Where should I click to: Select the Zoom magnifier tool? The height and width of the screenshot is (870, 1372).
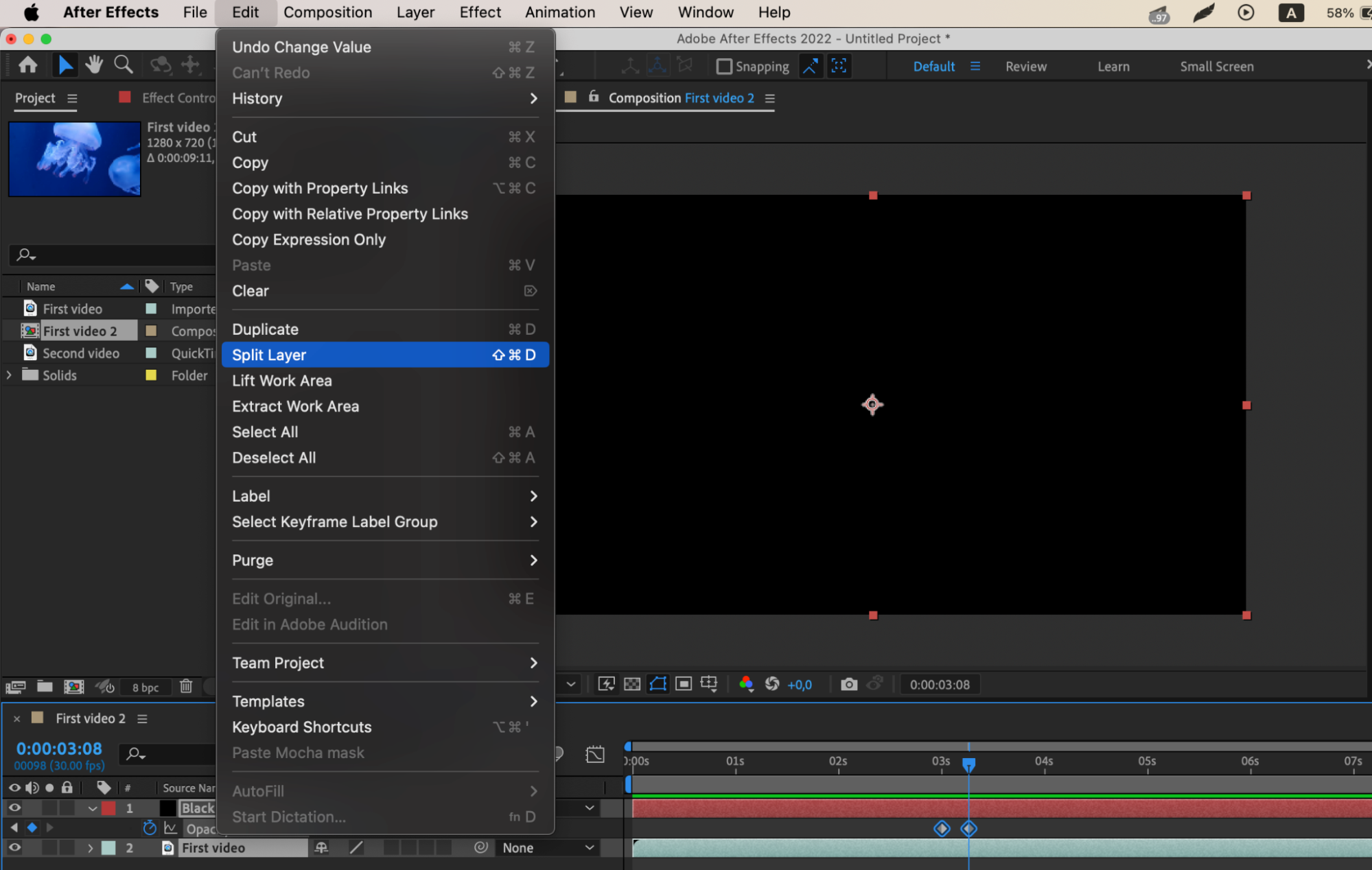tap(124, 65)
